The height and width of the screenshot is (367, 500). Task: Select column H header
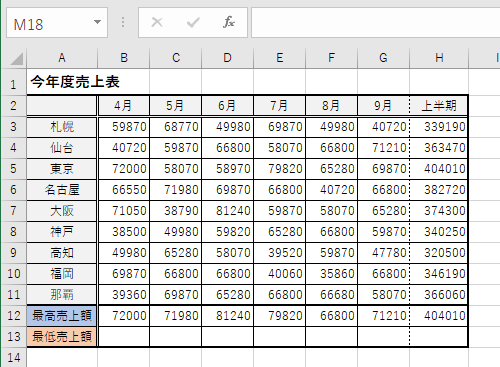tap(439, 58)
